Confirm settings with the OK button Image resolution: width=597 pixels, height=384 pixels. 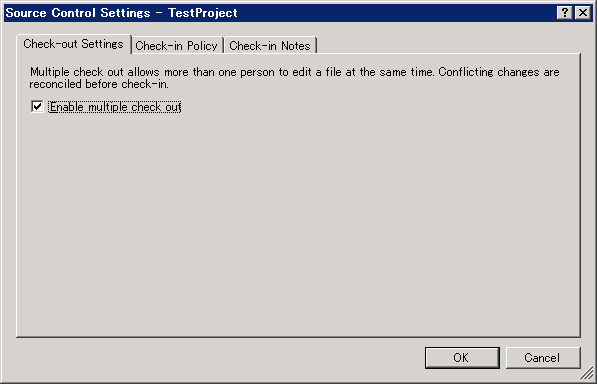(x=462, y=357)
